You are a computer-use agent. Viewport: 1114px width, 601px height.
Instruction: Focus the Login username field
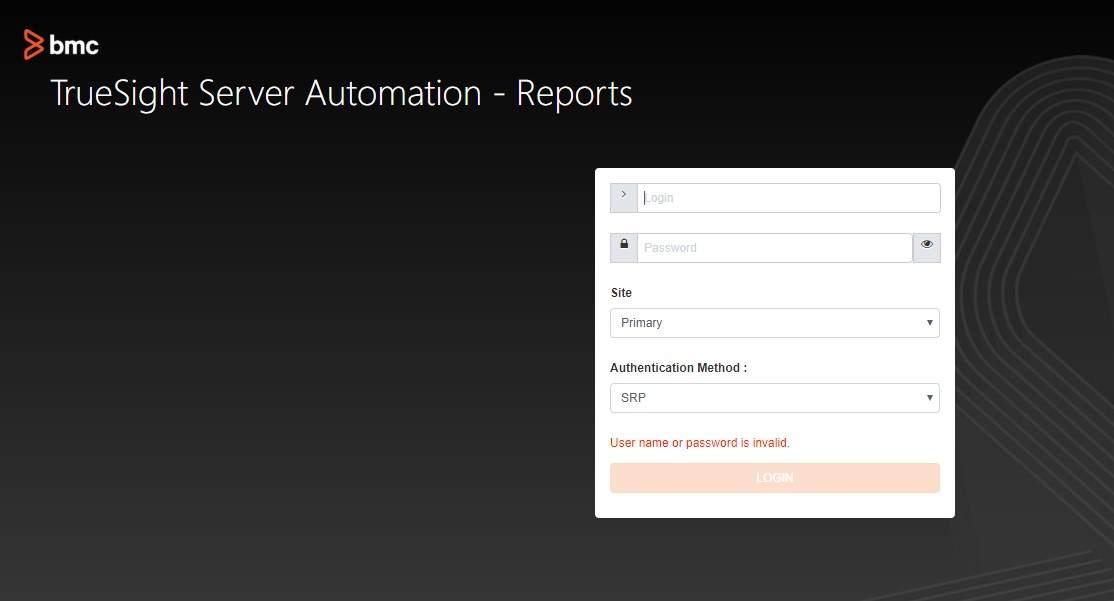tap(789, 197)
